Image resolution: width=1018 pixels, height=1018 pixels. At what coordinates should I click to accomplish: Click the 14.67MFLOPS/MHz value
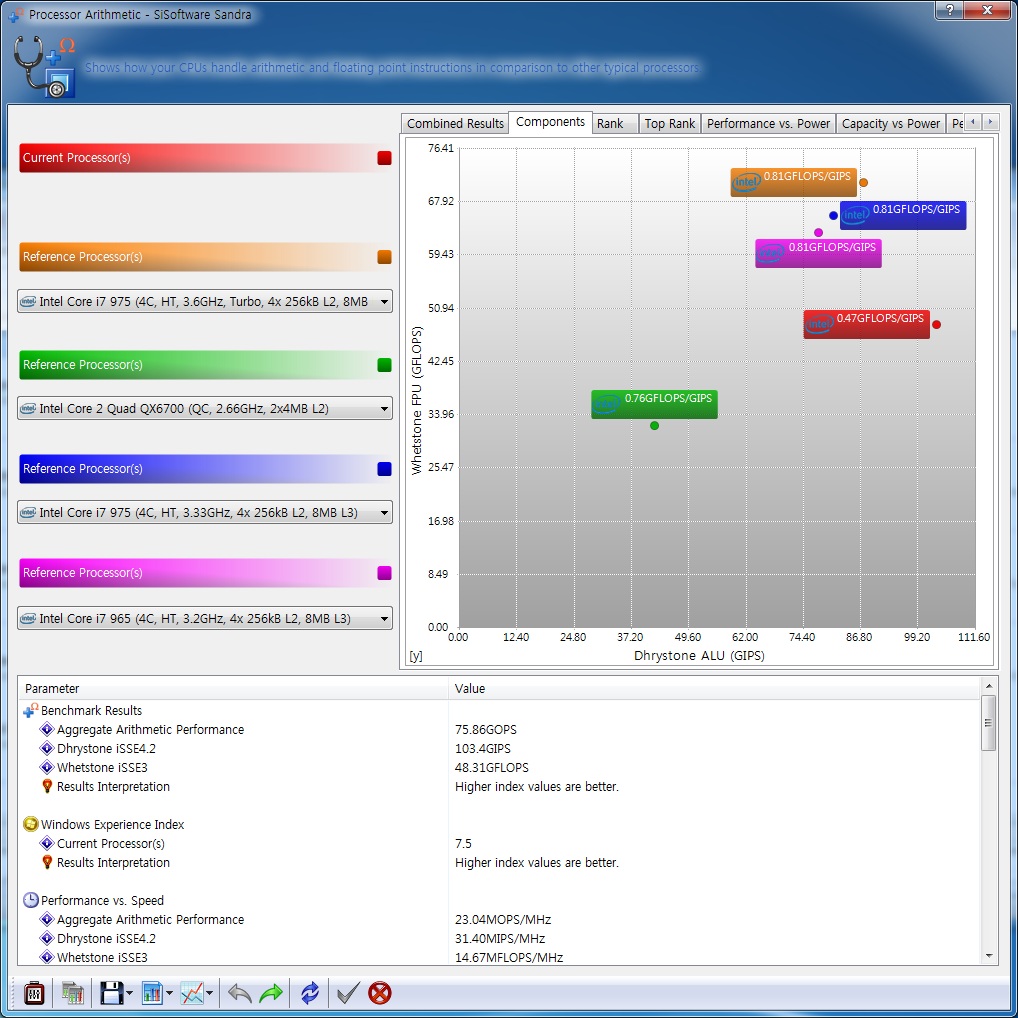pos(509,957)
